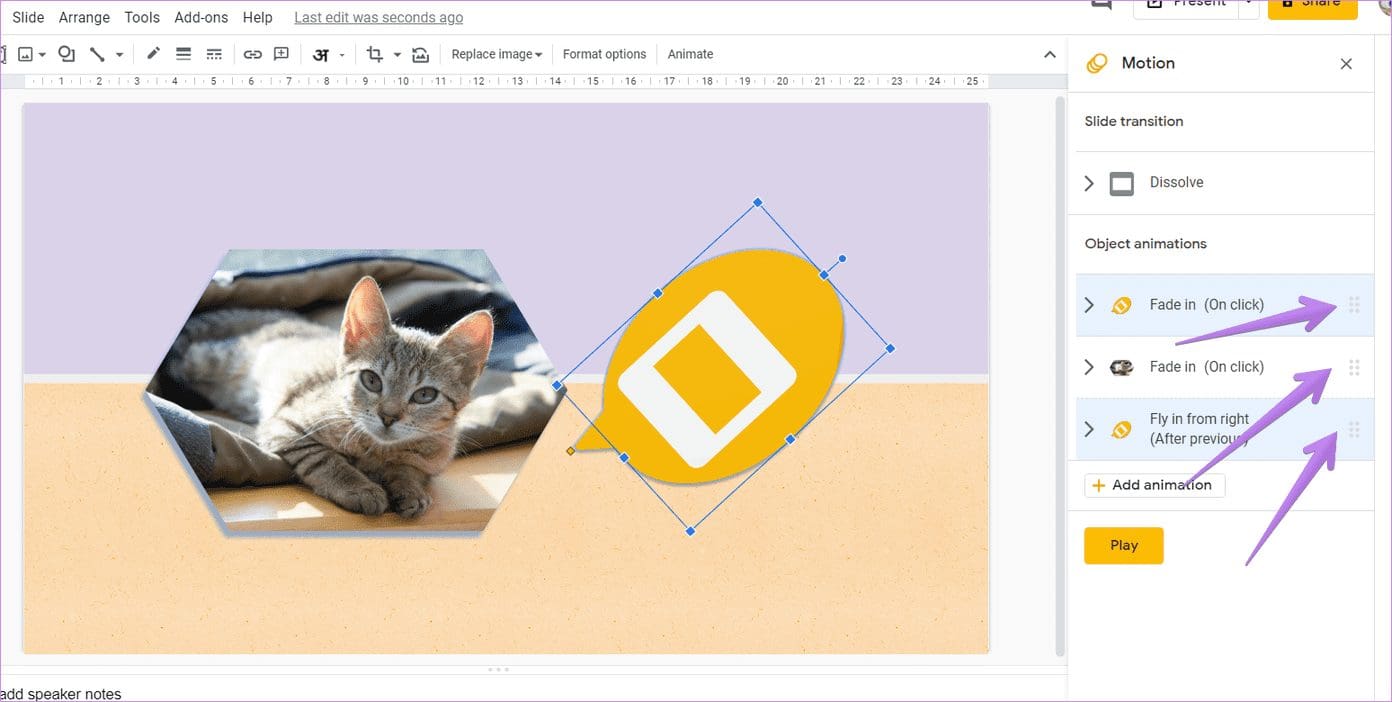Click the cat thumbnail in second Fade in row
Viewport: 1392px width, 702px height.
pyautogui.click(x=1121, y=367)
